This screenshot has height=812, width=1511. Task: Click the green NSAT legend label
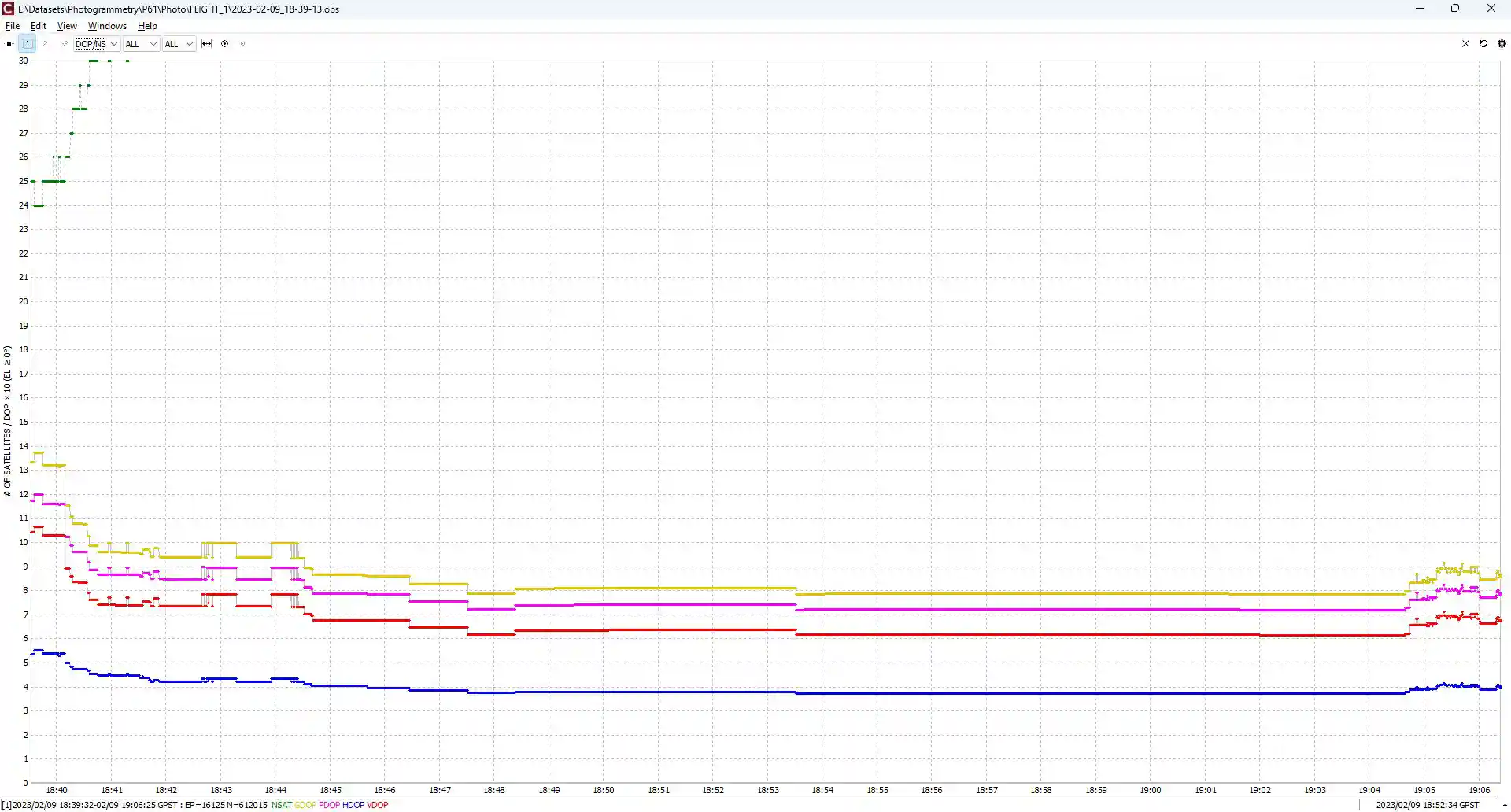(x=281, y=805)
